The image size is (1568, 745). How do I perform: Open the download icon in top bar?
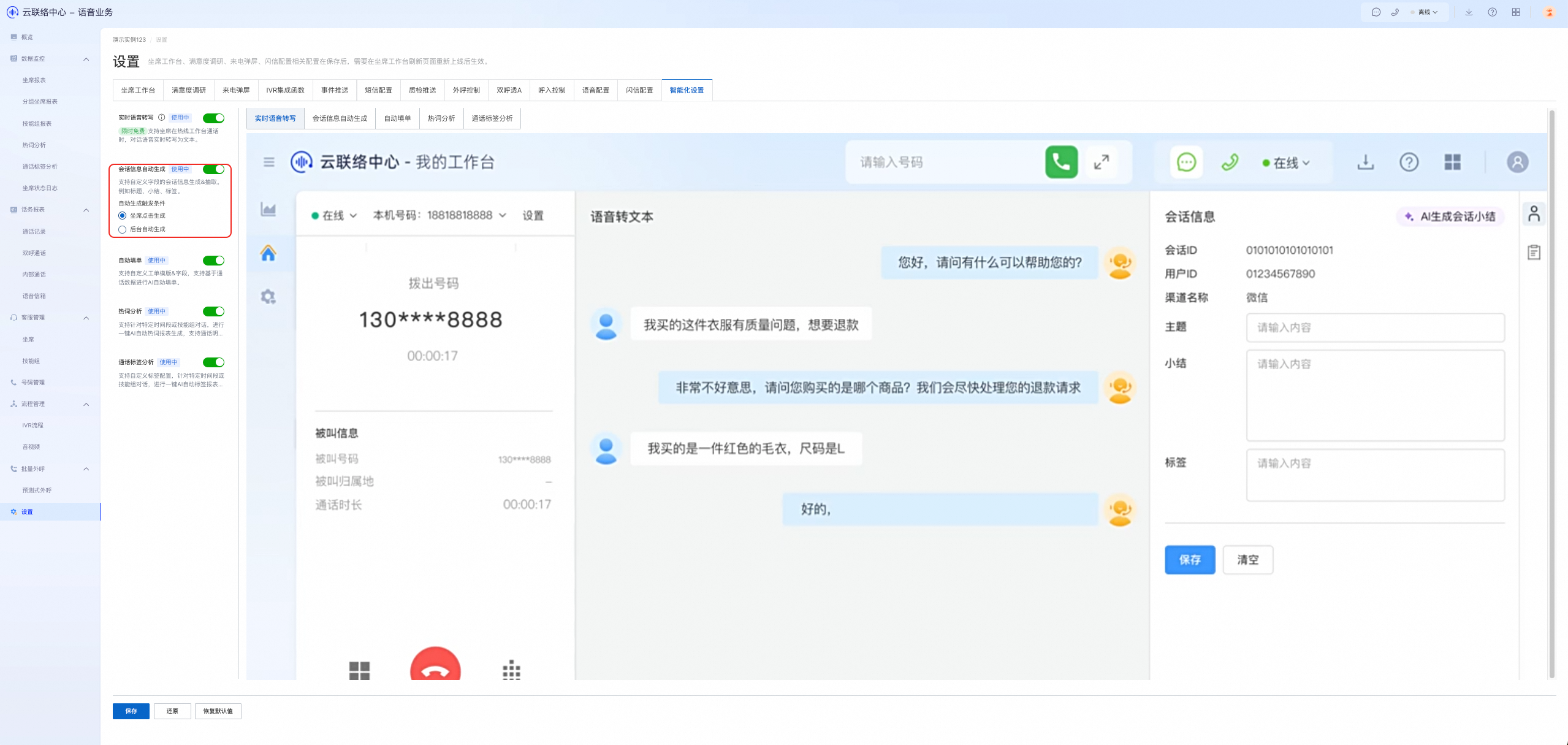tap(1469, 12)
